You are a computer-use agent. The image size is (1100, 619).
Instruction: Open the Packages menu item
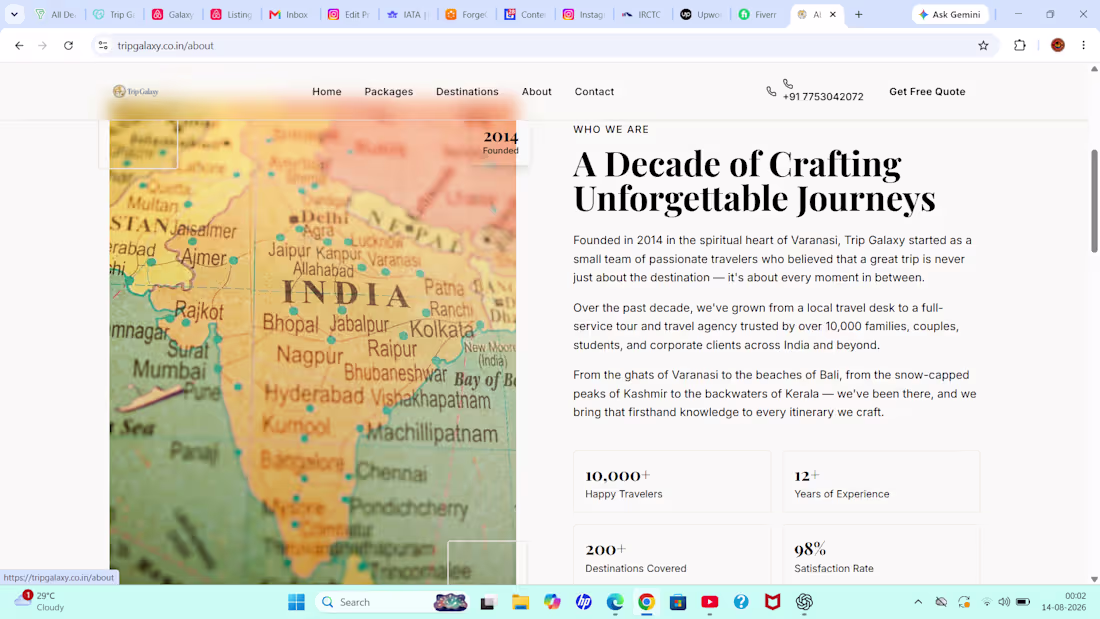388,91
